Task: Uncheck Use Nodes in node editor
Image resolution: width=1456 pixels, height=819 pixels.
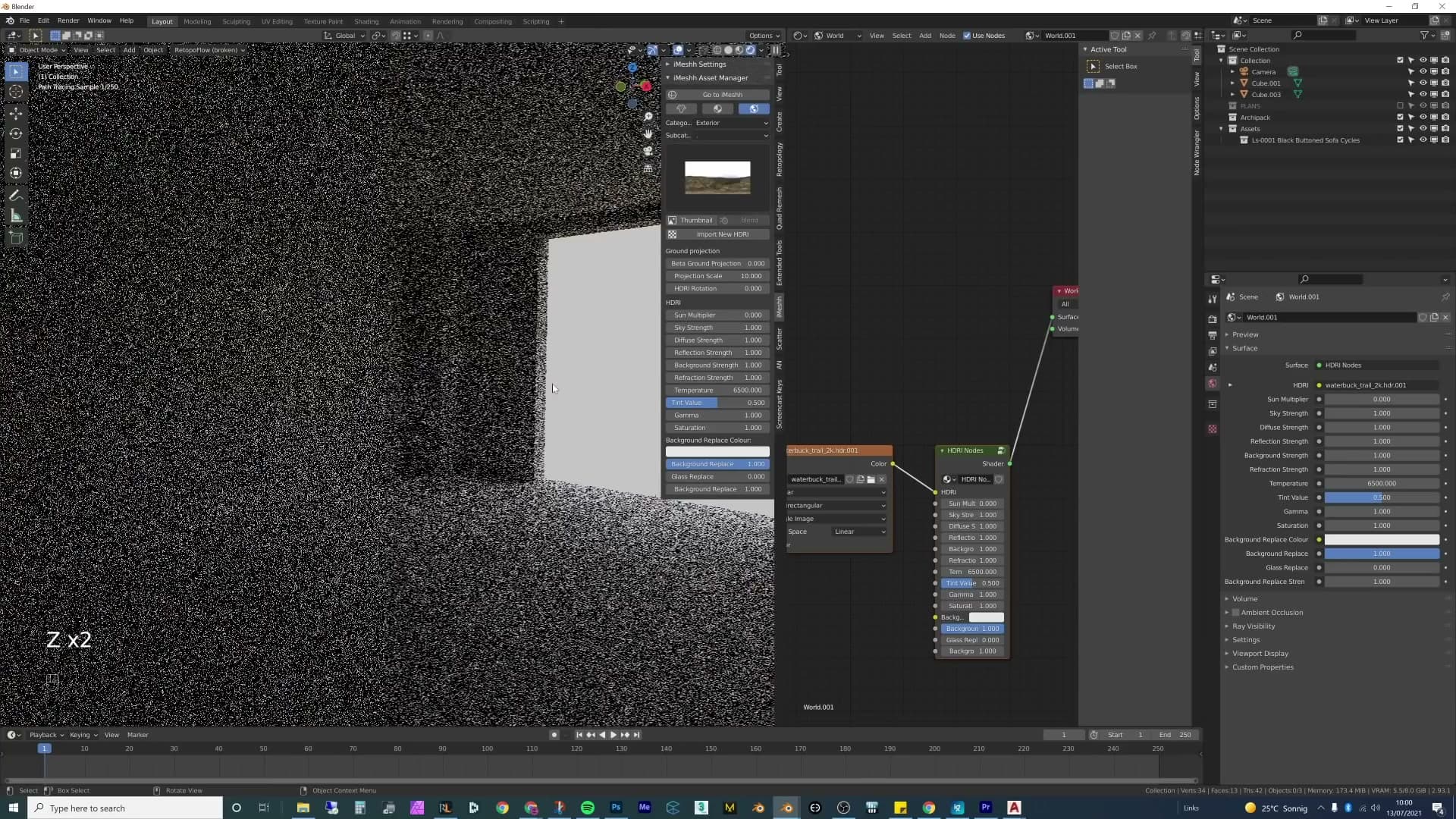Action: (x=967, y=36)
